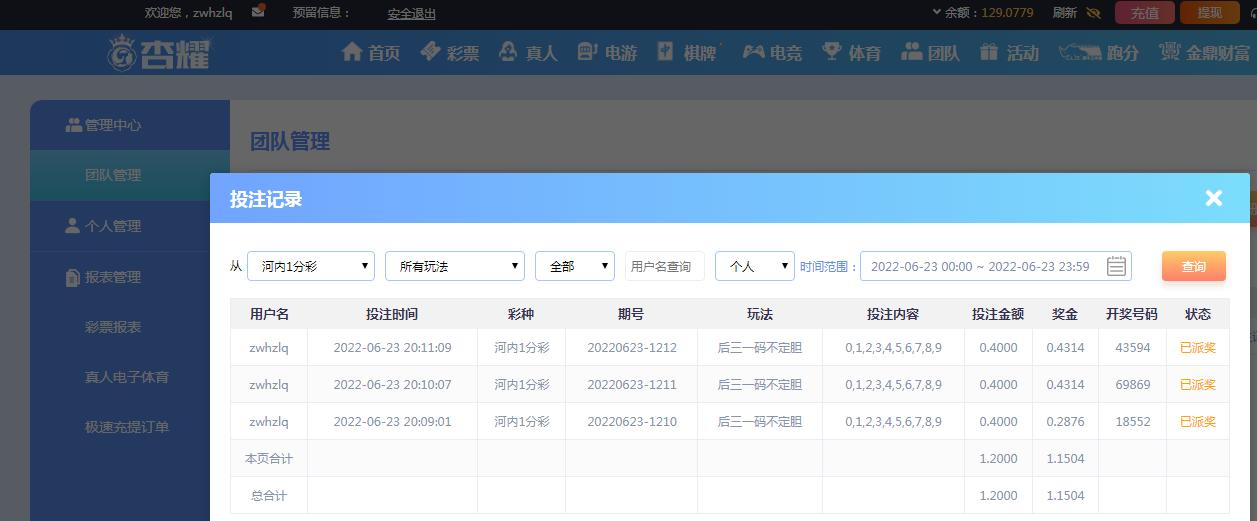Viewport: 1257px width, 521px height.
Task: Toggle the balance visibility eye icon
Action: click(x=1093, y=13)
